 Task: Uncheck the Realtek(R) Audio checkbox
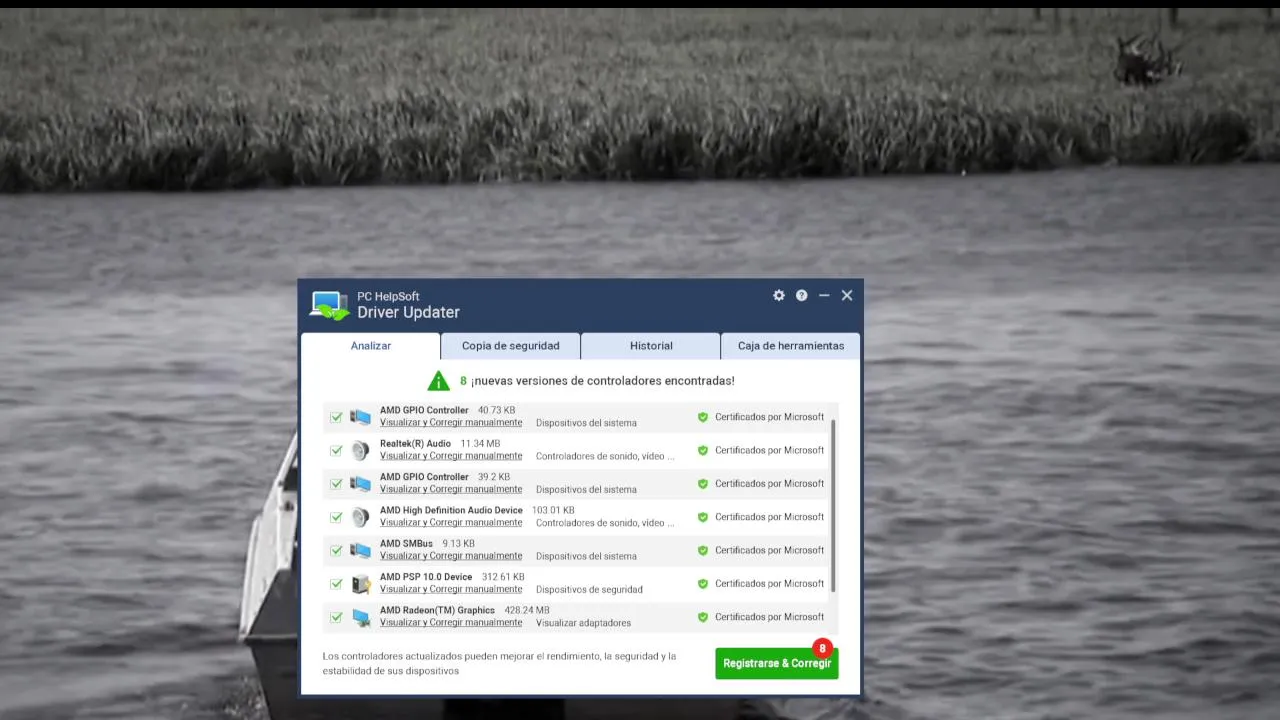[336, 451]
